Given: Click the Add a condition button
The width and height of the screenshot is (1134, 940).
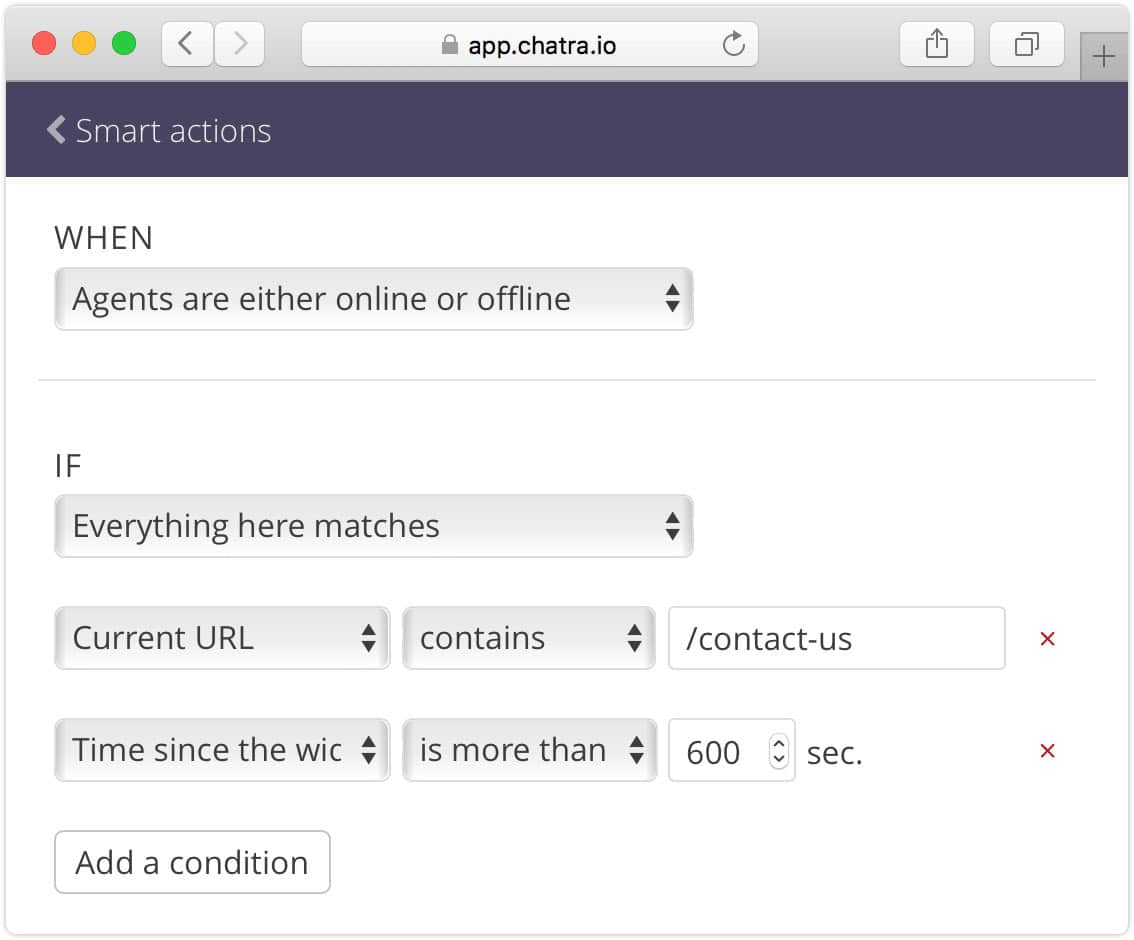Looking at the screenshot, I should tap(191, 862).
